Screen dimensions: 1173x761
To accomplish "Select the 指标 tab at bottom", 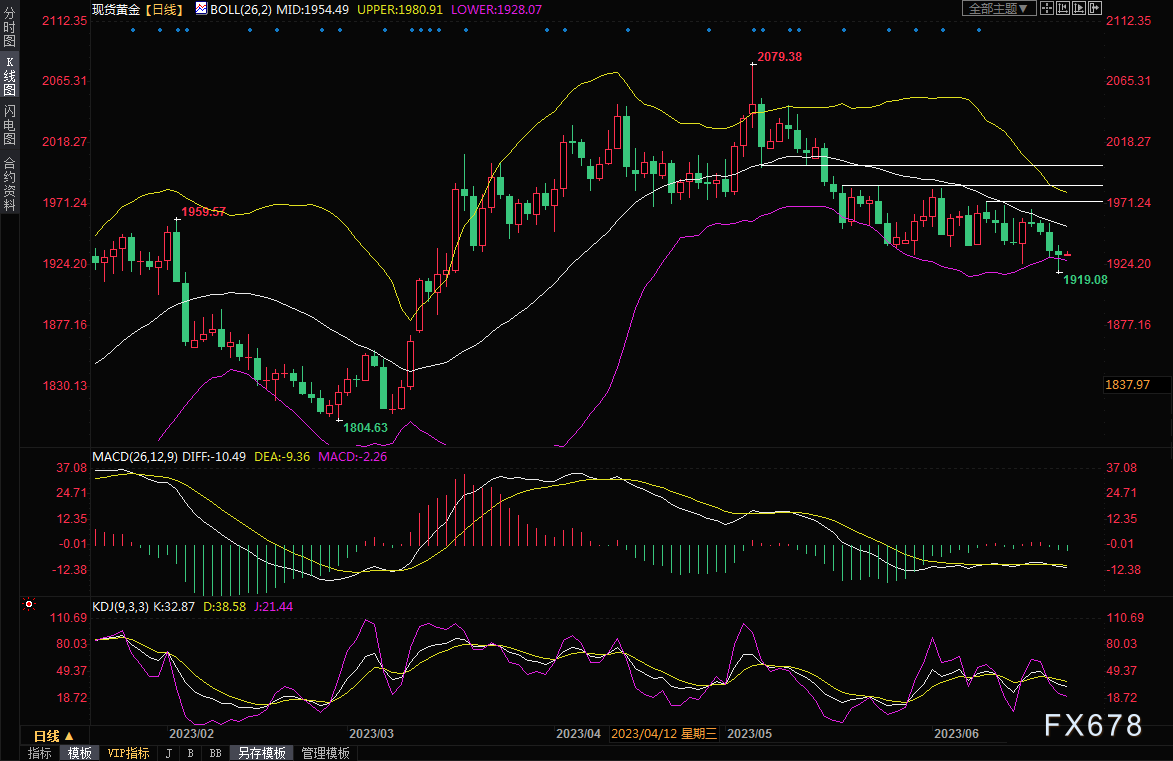I will [x=40, y=753].
